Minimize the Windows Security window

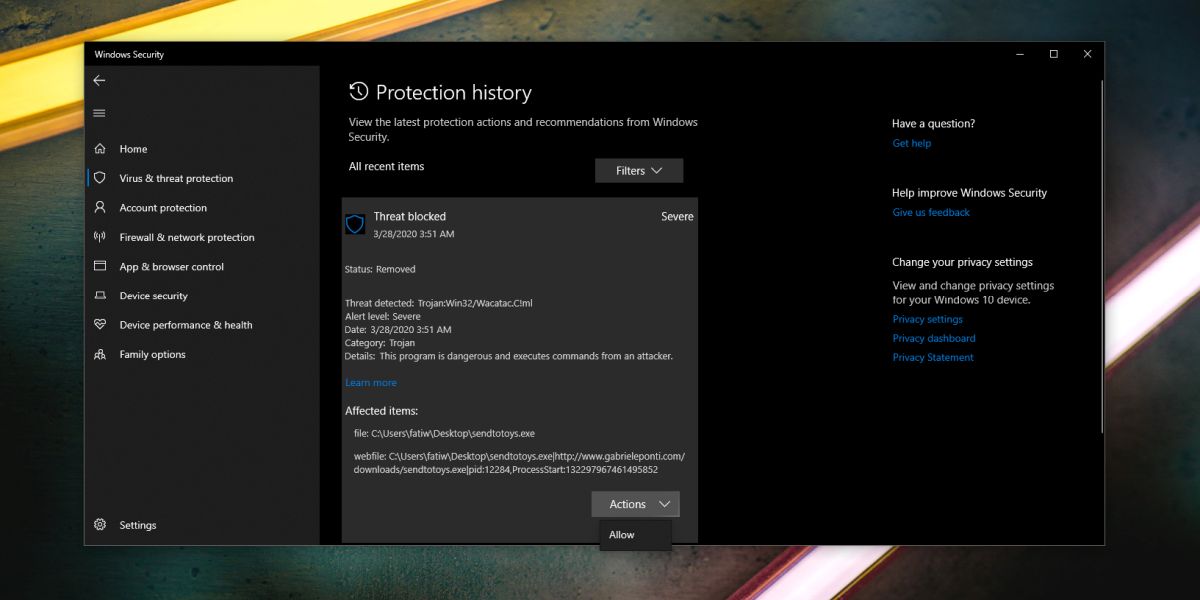coord(1019,54)
